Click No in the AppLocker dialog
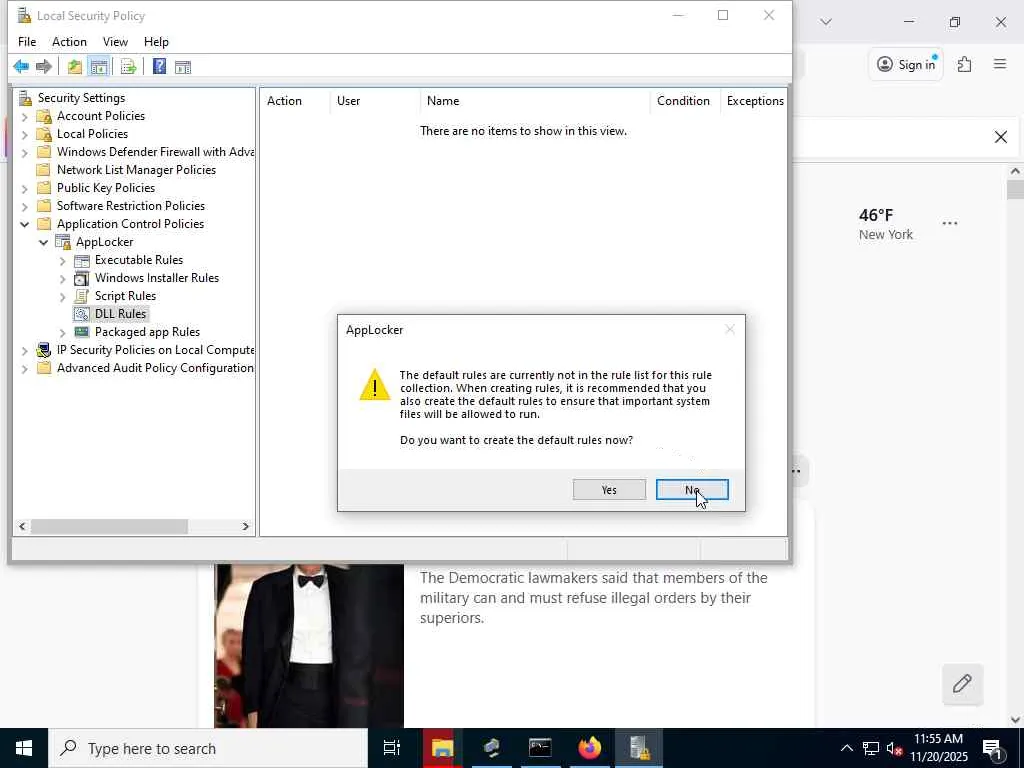The width and height of the screenshot is (1024, 768). click(x=692, y=490)
